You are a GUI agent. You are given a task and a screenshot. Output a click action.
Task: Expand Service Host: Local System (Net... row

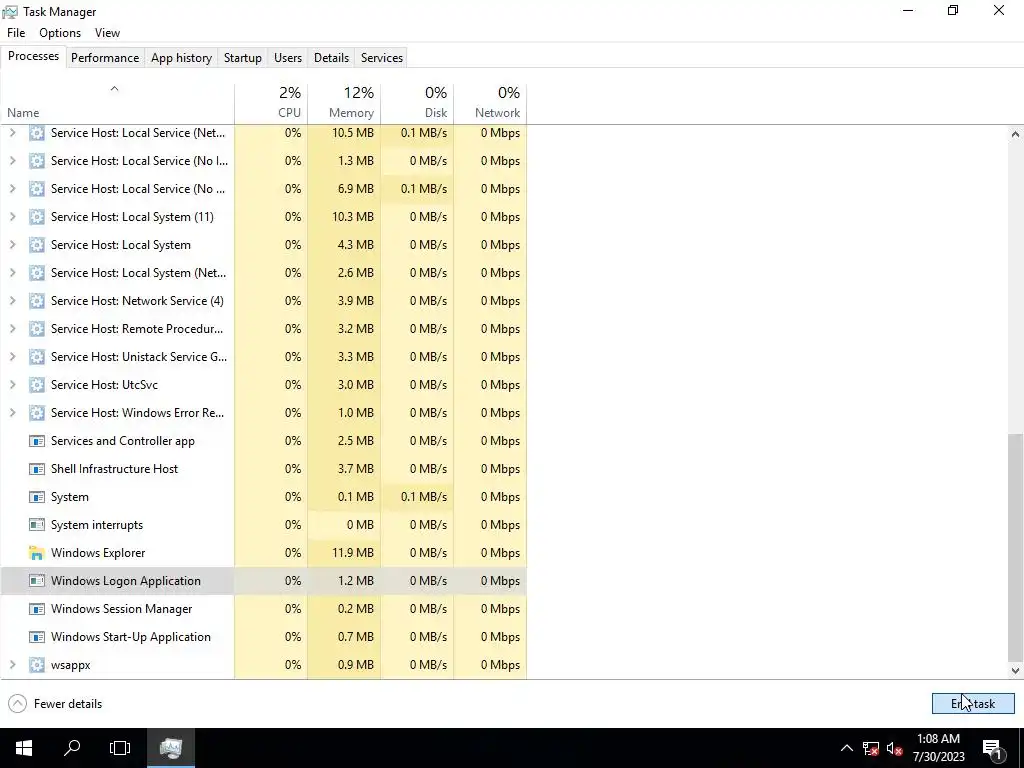(x=12, y=273)
